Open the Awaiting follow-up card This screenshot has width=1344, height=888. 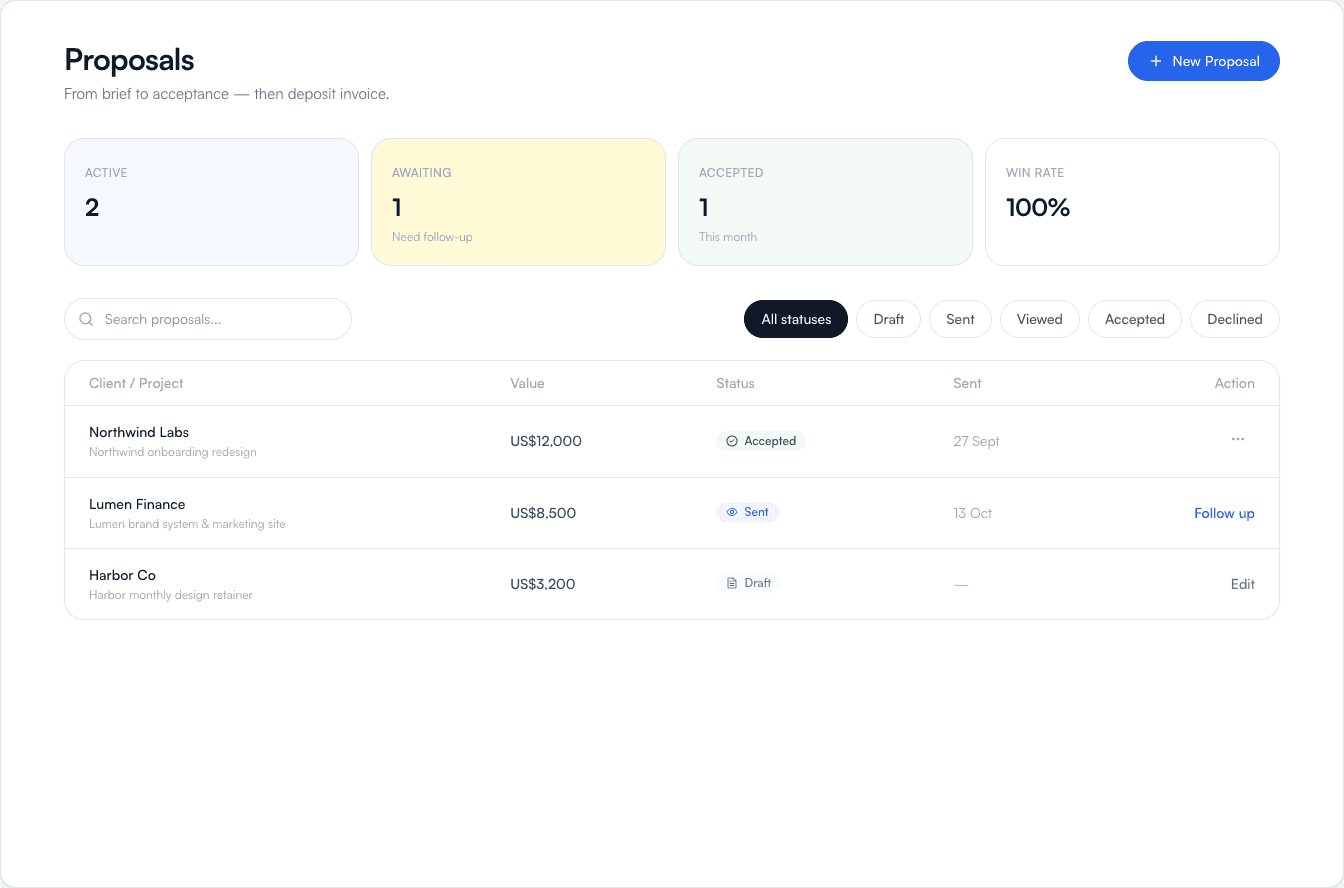(x=518, y=202)
